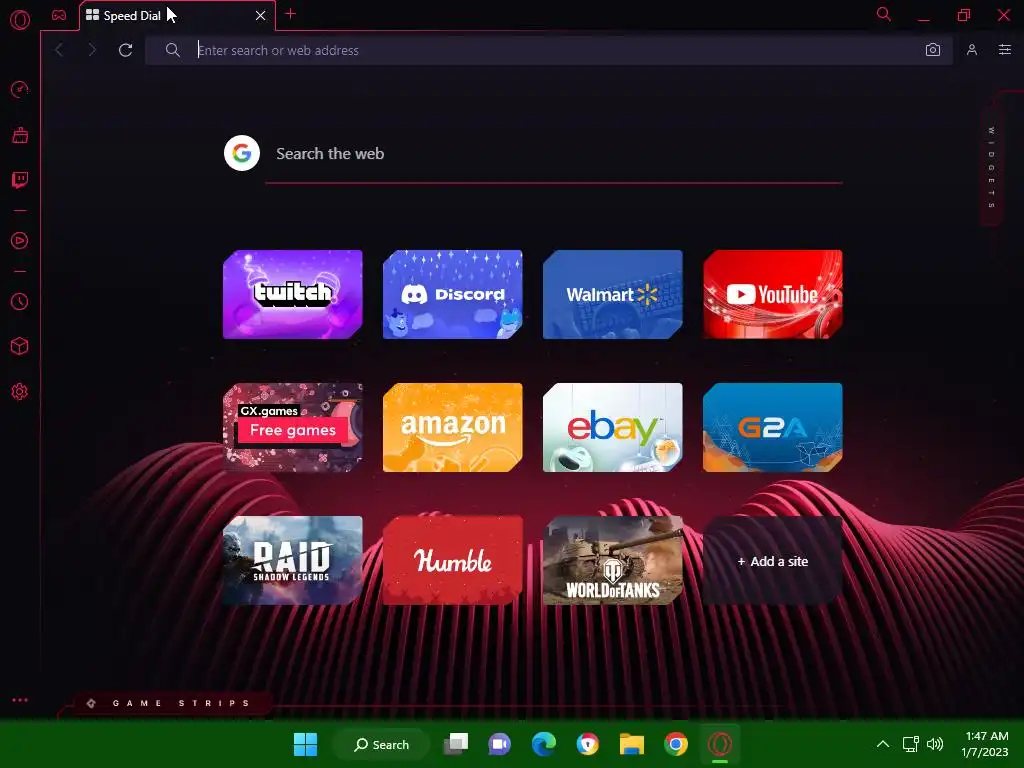Open clock showing 1:47 AM
This screenshot has width=1024, height=768.
point(985,744)
